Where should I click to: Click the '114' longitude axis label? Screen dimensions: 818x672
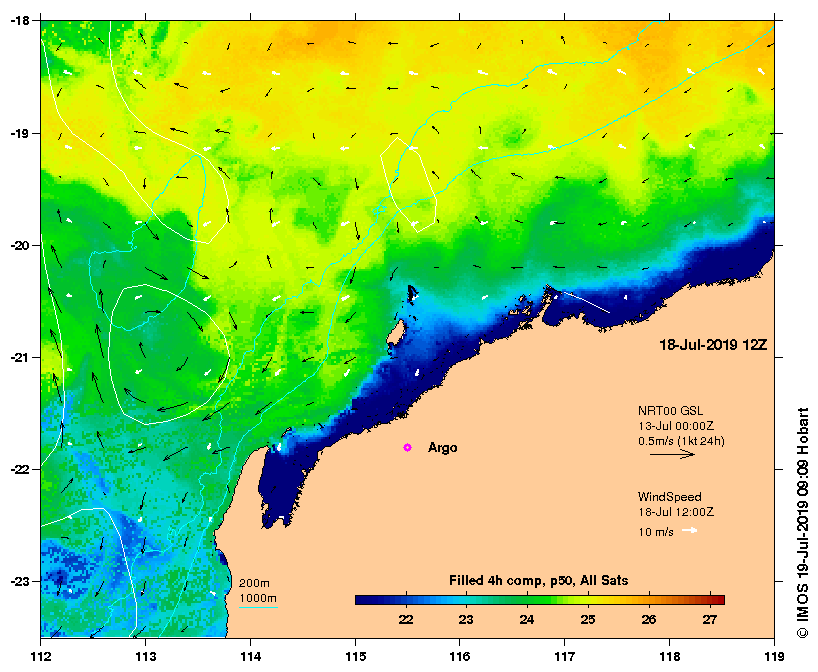click(250, 657)
